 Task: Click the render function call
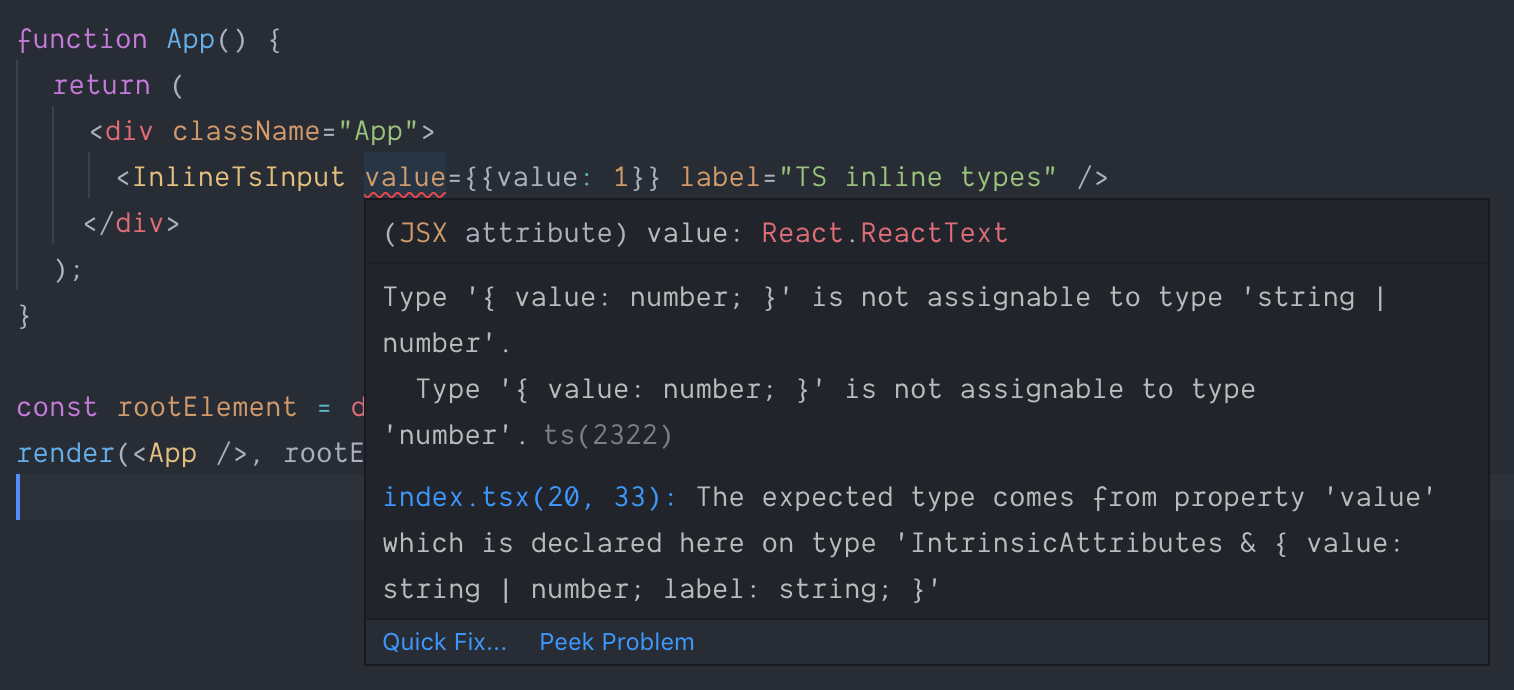point(66,452)
